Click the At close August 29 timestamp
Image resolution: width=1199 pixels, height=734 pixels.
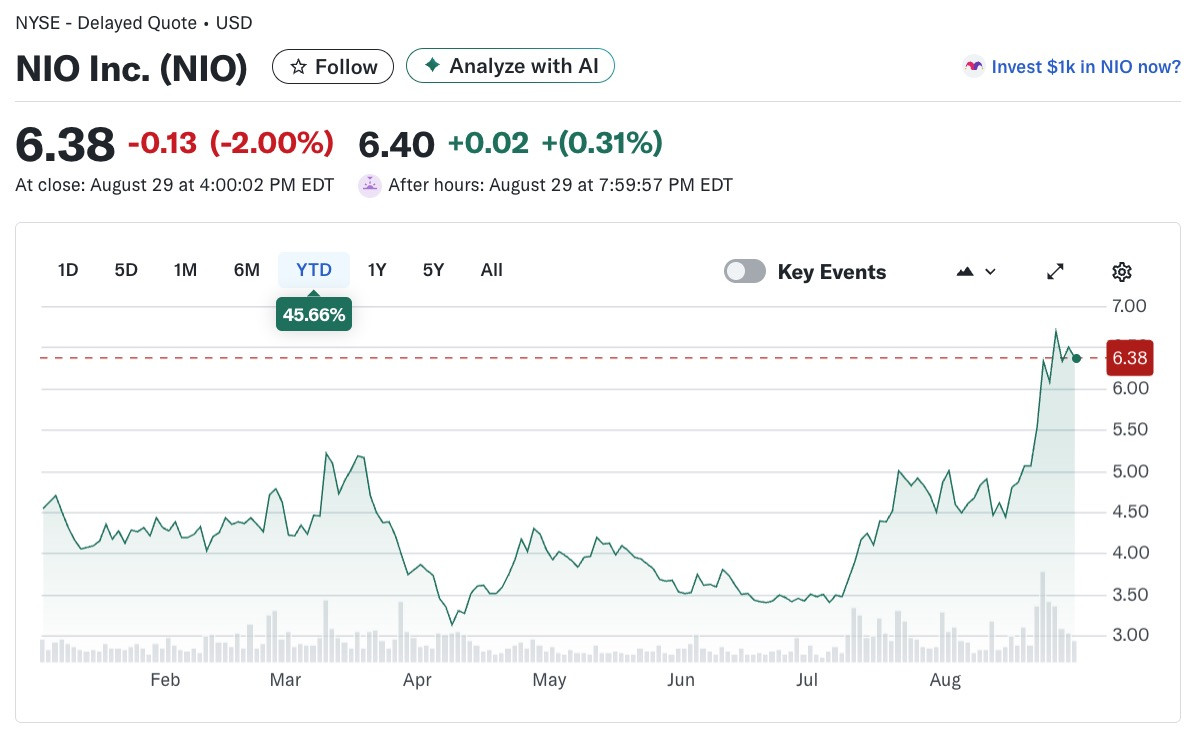pyautogui.click(x=174, y=185)
